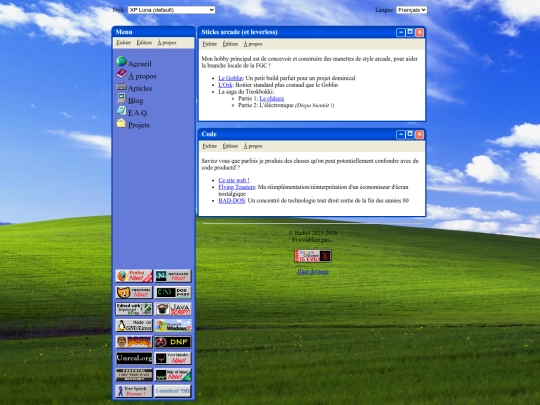Image resolution: width=540 pixels, height=405 pixels.
Task: Click the book icon beside À propos
Action: point(121,73)
